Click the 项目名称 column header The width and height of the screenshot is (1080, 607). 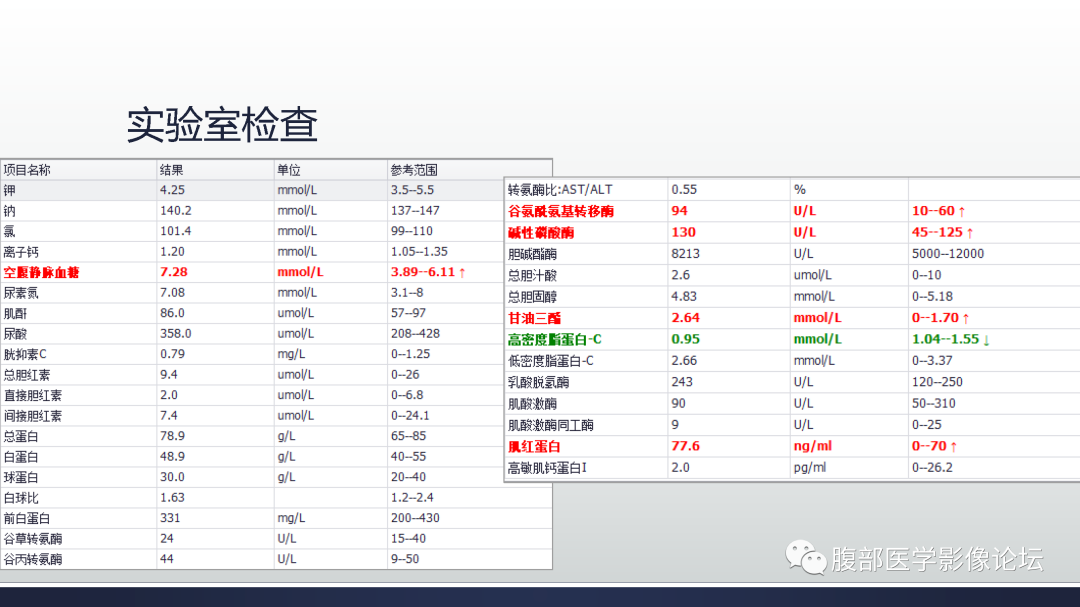(x=27, y=170)
